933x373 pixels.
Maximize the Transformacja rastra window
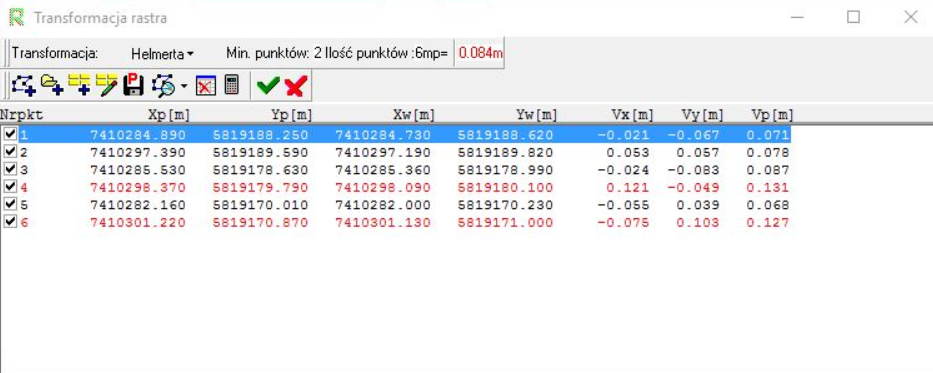click(853, 17)
